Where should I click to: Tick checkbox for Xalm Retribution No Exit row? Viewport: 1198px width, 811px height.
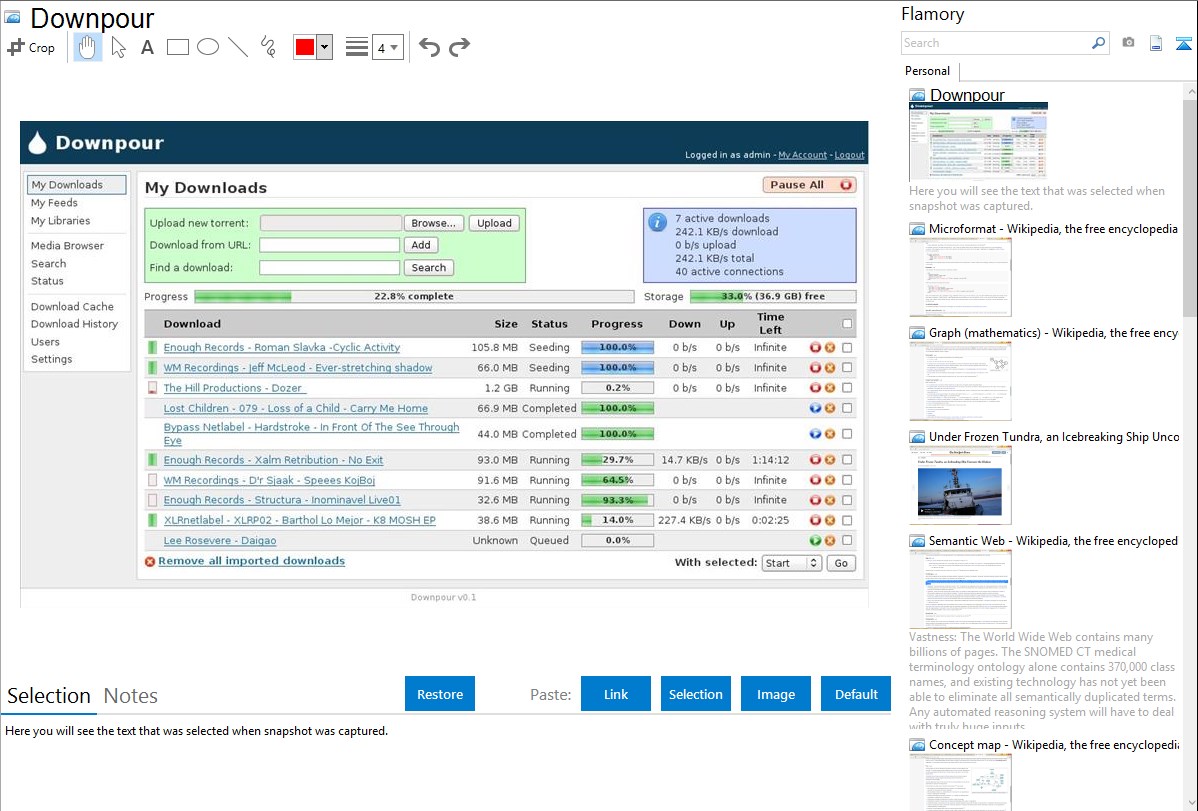click(847, 459)
